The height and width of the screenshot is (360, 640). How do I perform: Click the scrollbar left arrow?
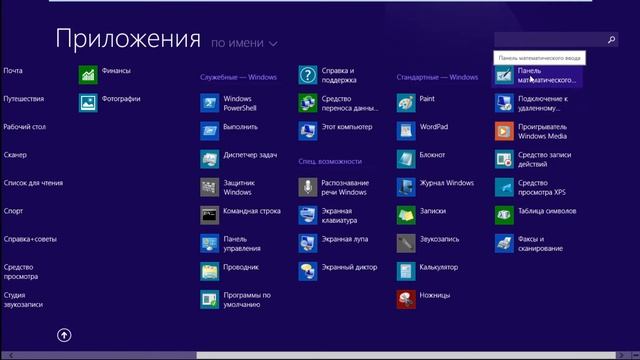pyautogui.click(x=11, y=356)
